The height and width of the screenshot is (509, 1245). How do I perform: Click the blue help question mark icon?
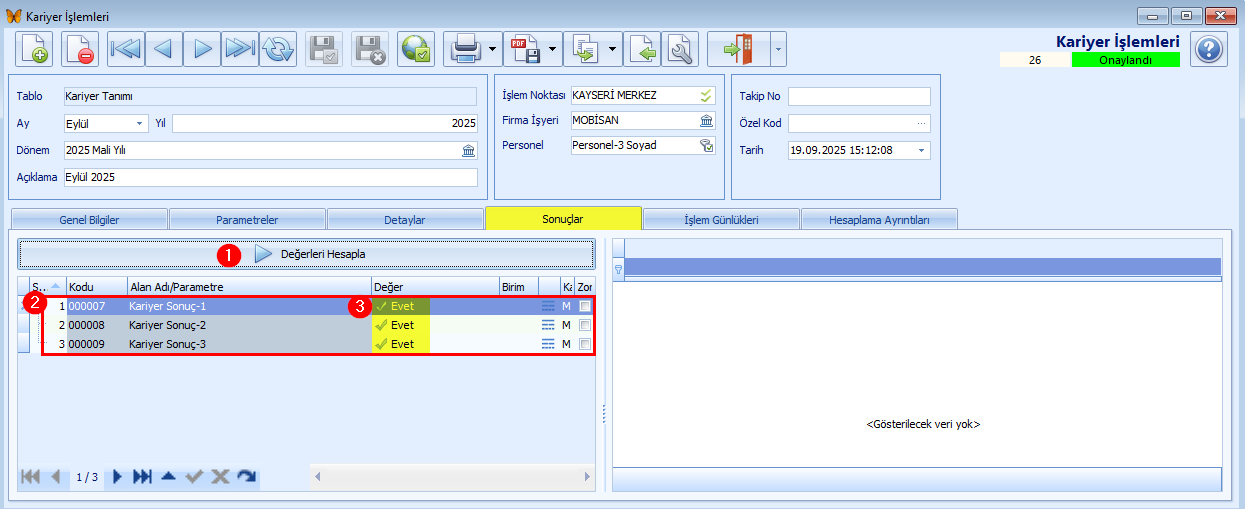pyautogui.click(x=1209, y=49)
